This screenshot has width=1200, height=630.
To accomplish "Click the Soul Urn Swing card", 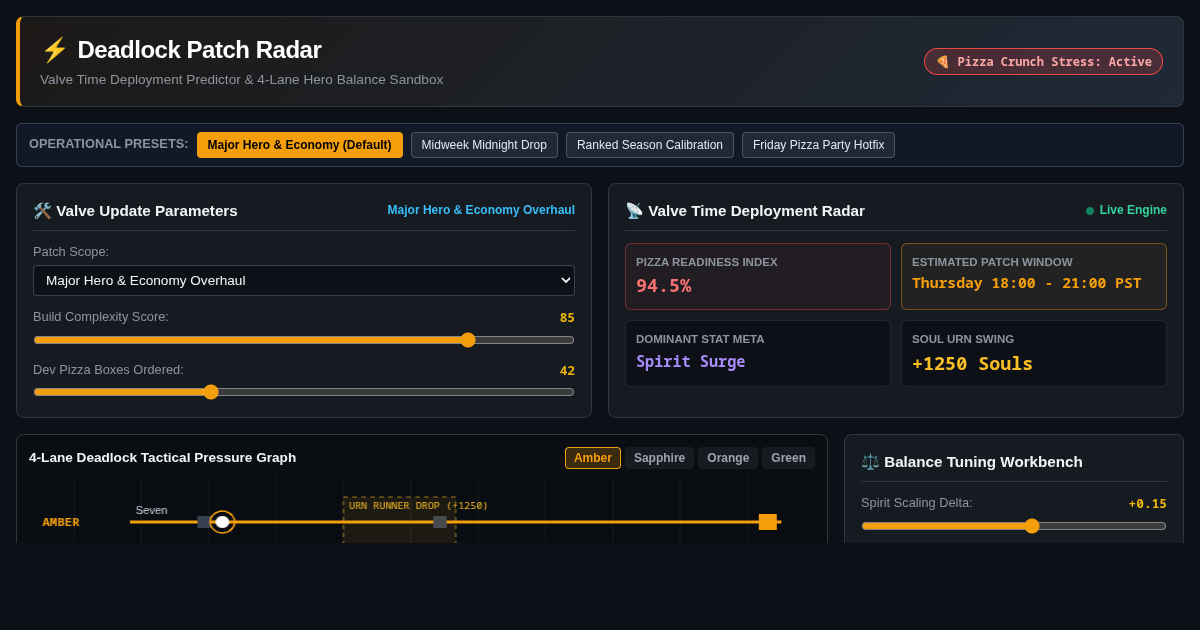I will [x=1034, y=353].
